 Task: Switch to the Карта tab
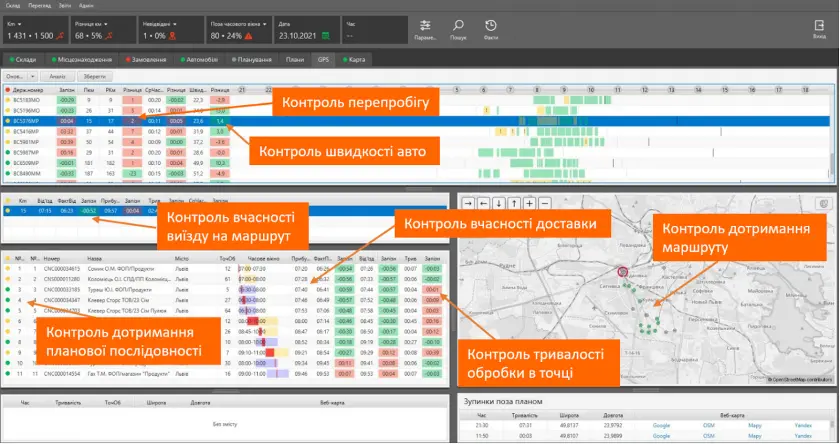click(354, 59)
